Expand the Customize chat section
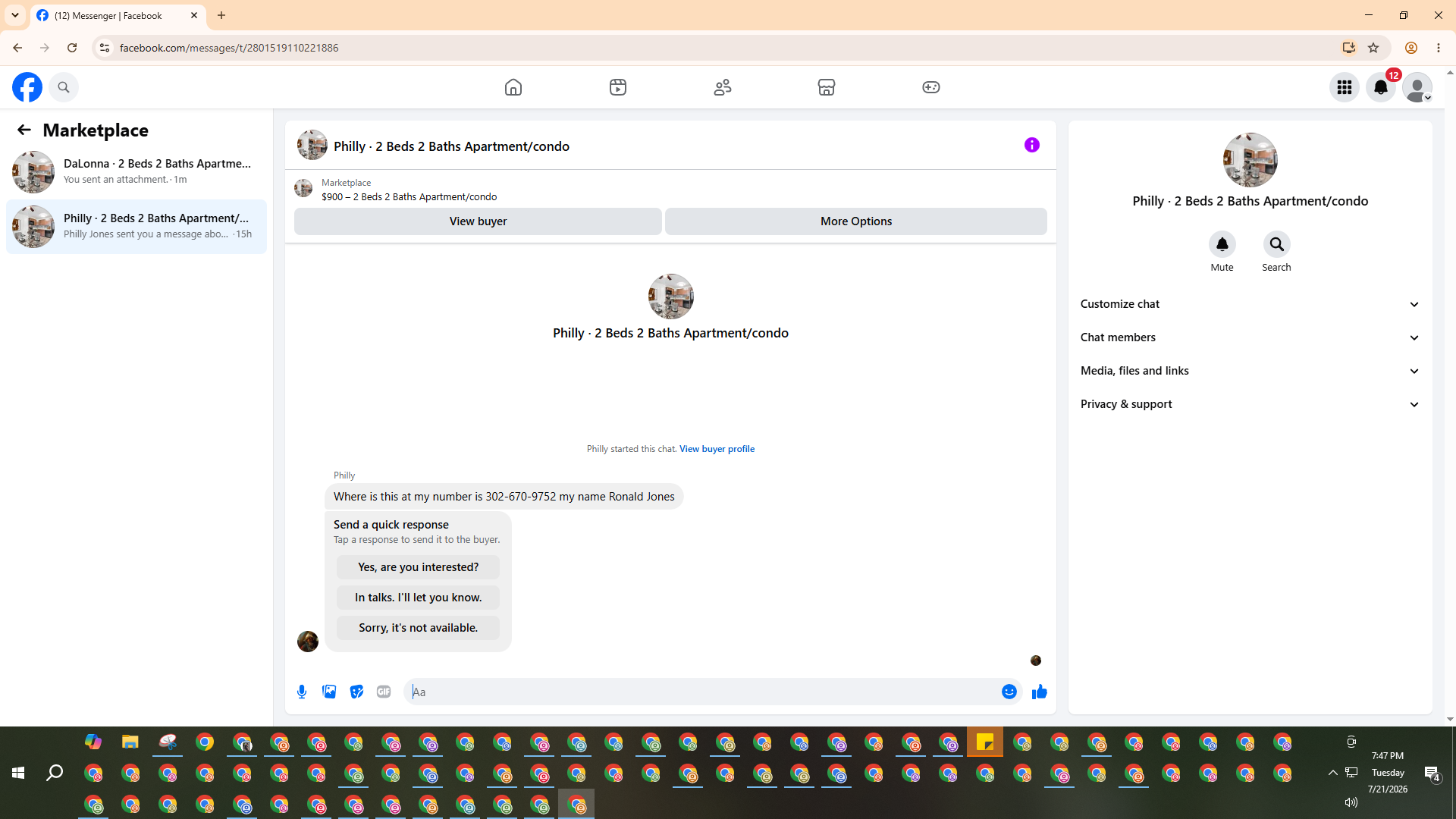 [1250, 304]
